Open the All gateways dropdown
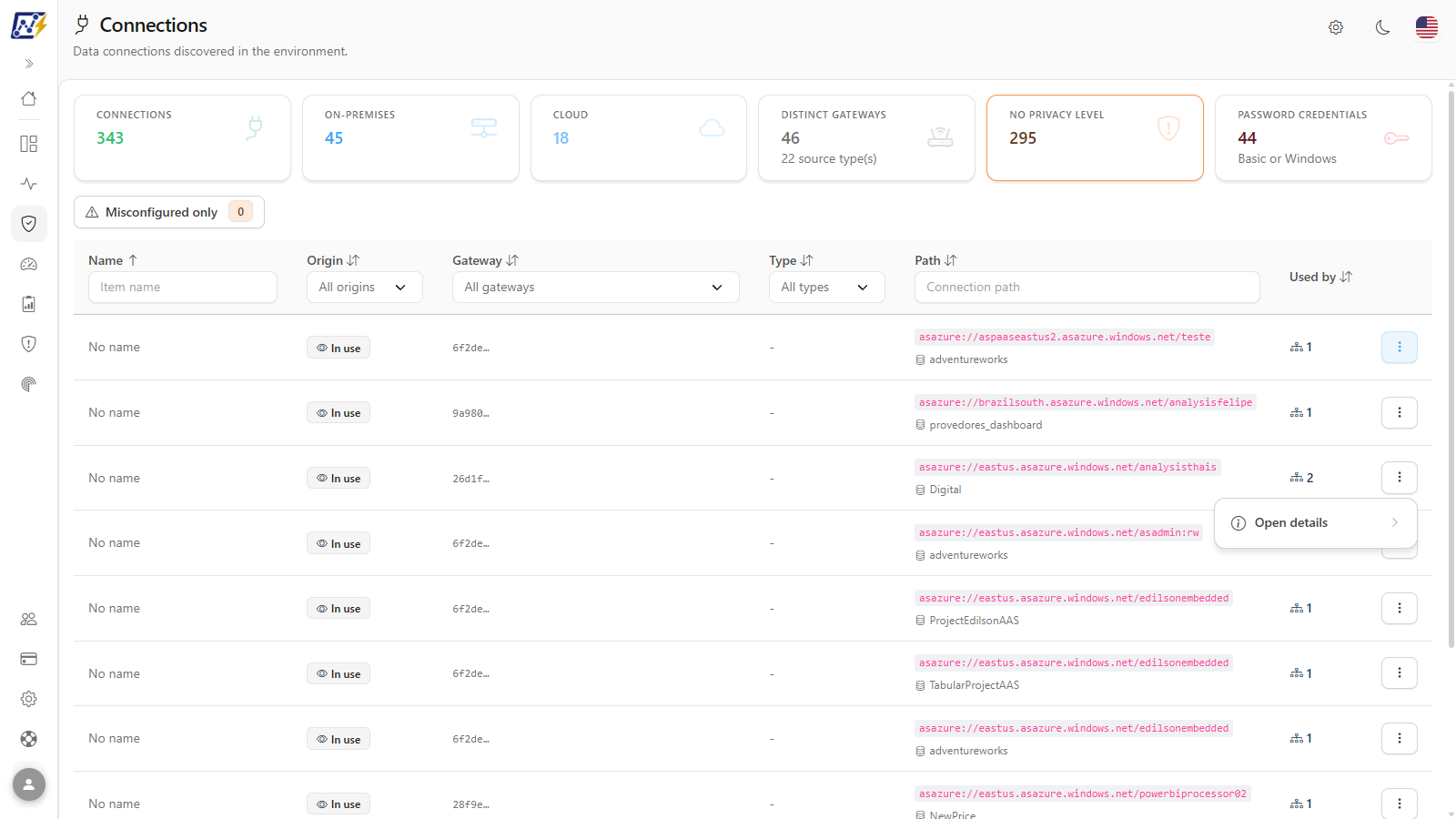Viewport: 1456px width, 819px height. tap(596, 287)
